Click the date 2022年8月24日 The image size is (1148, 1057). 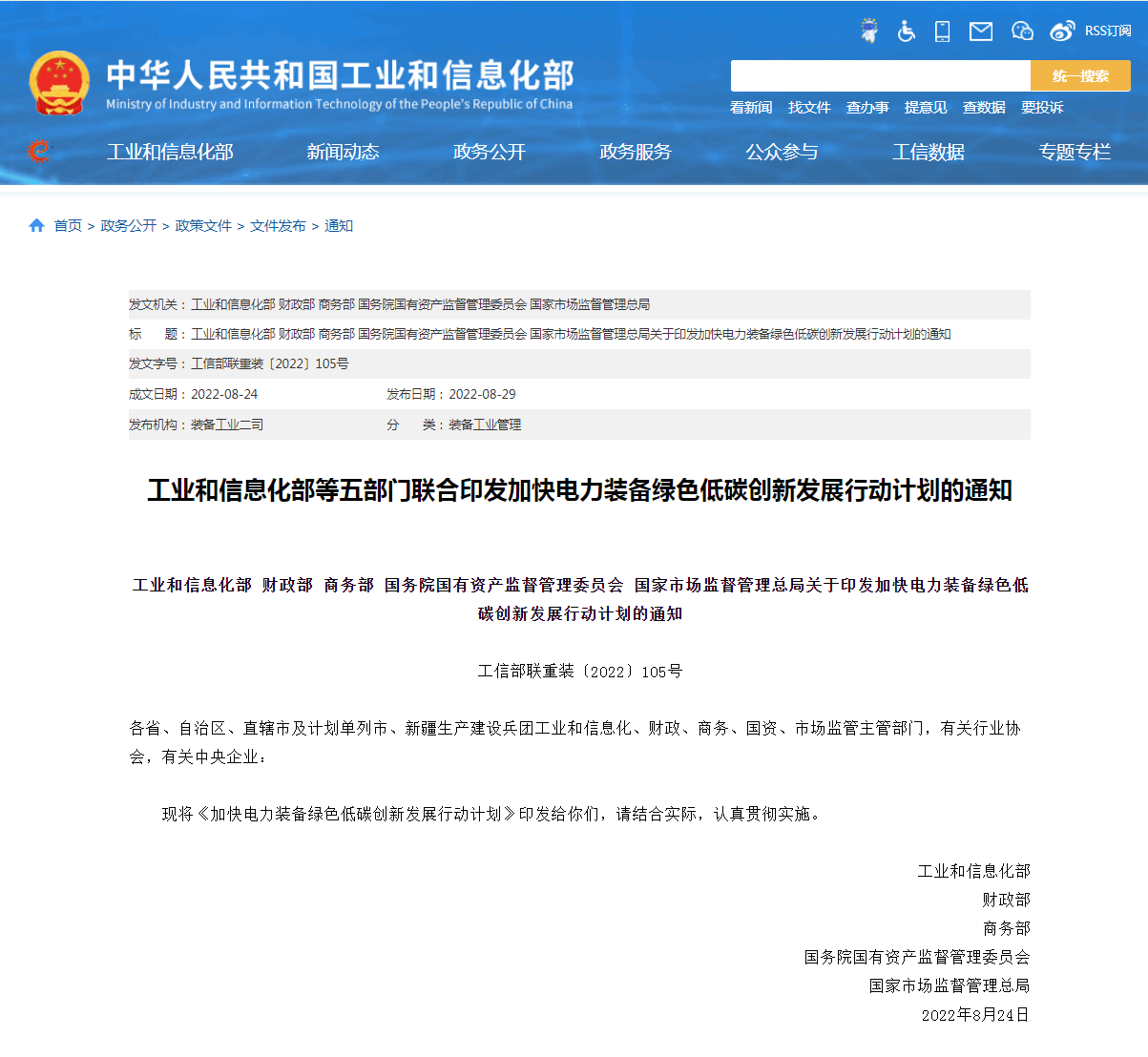[975, 1015]
